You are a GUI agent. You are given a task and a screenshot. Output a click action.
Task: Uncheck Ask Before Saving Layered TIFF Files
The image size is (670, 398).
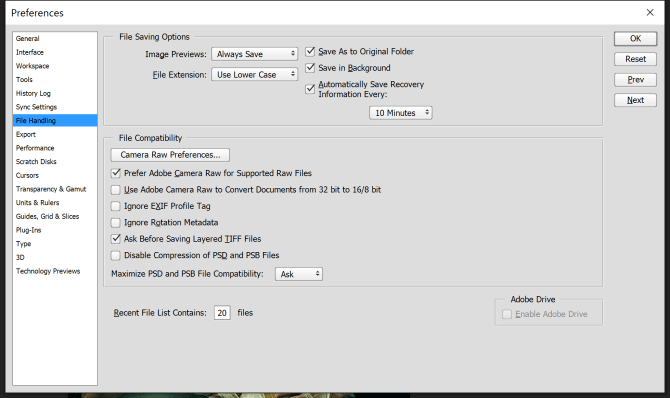[115, 239]
